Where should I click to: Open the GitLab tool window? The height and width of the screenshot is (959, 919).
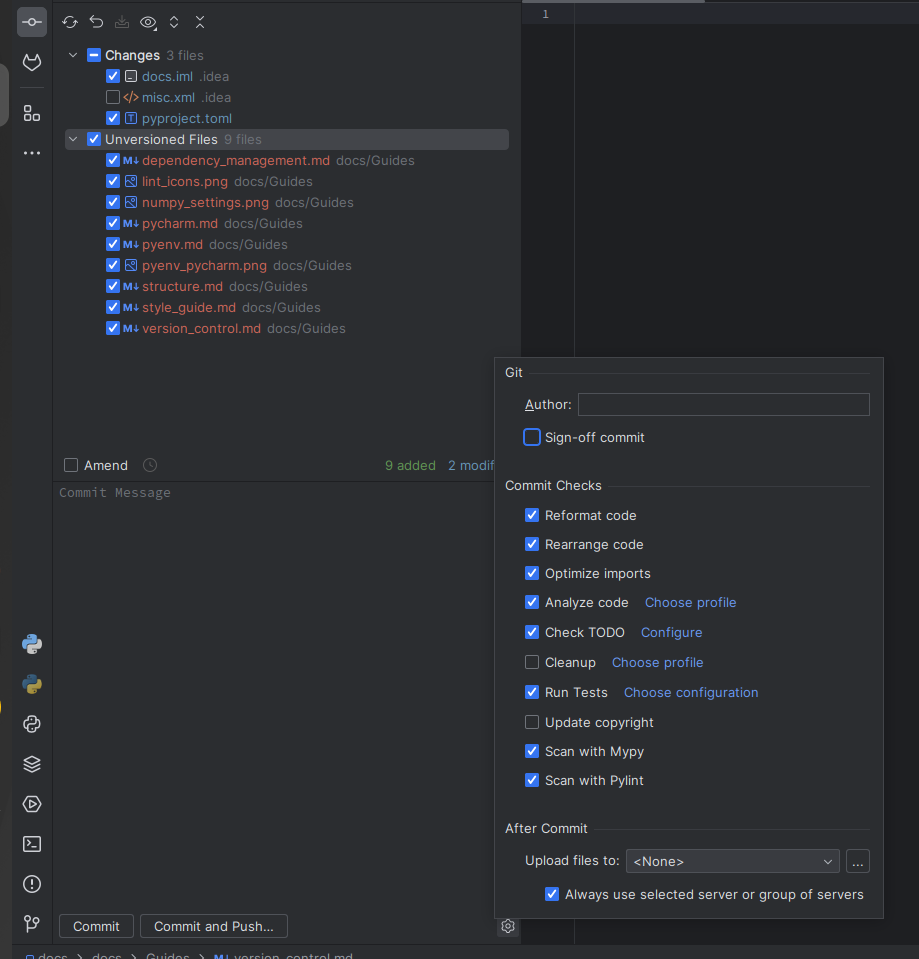click(x=32, y=63)
